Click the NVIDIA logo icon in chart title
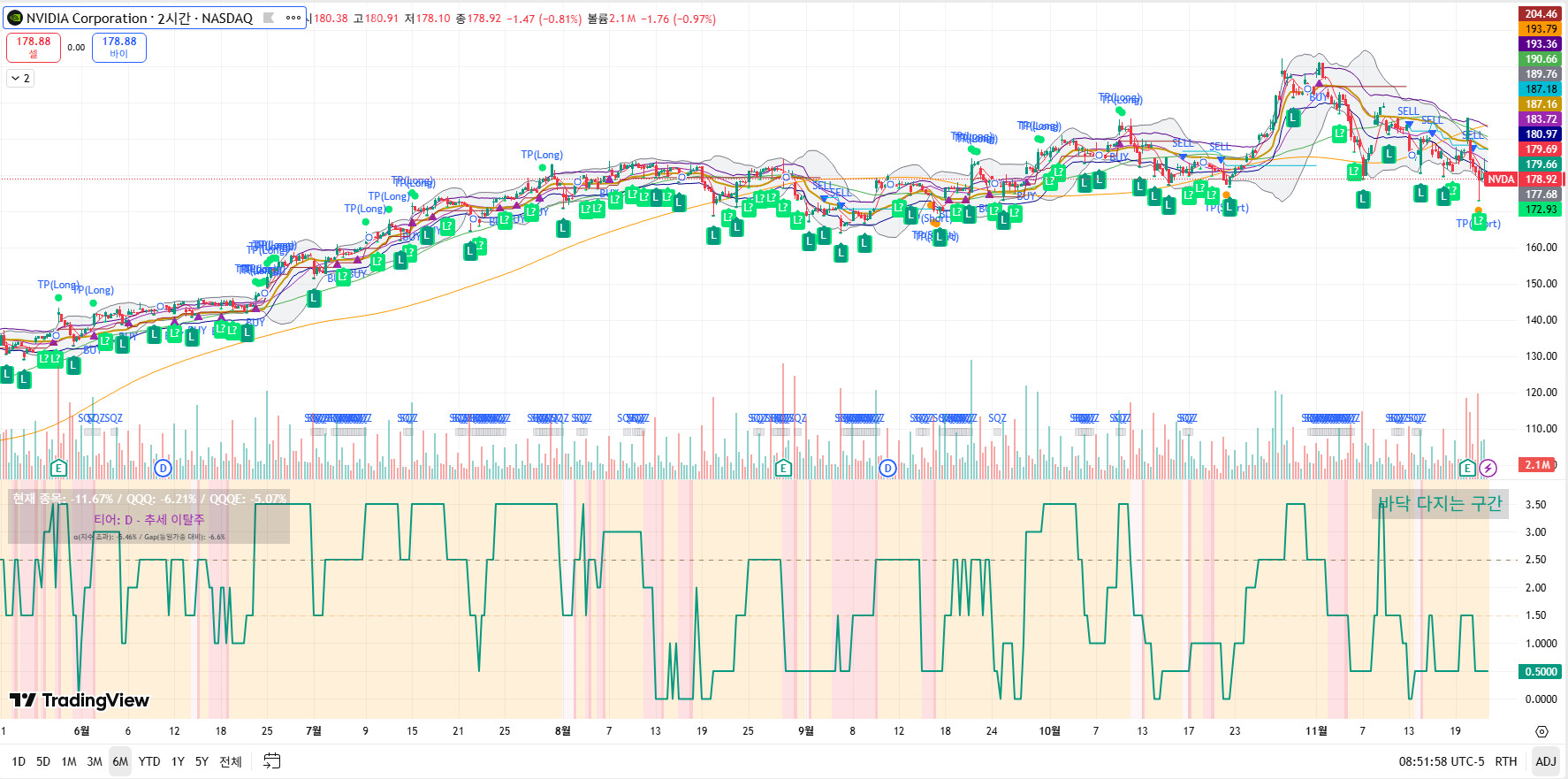 coord(15,19)
